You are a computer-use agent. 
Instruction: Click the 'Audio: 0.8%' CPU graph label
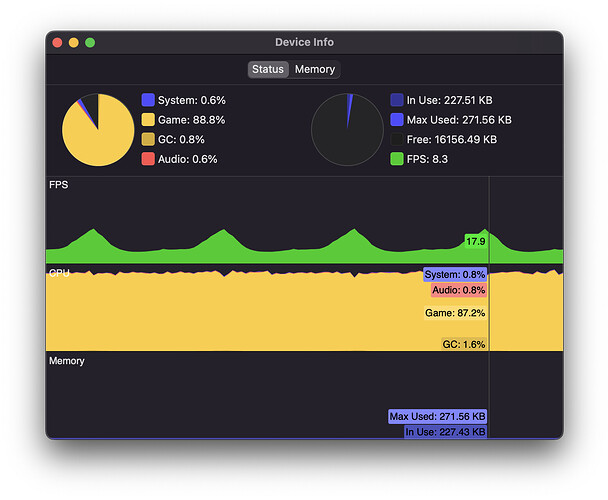click(459, 290)
